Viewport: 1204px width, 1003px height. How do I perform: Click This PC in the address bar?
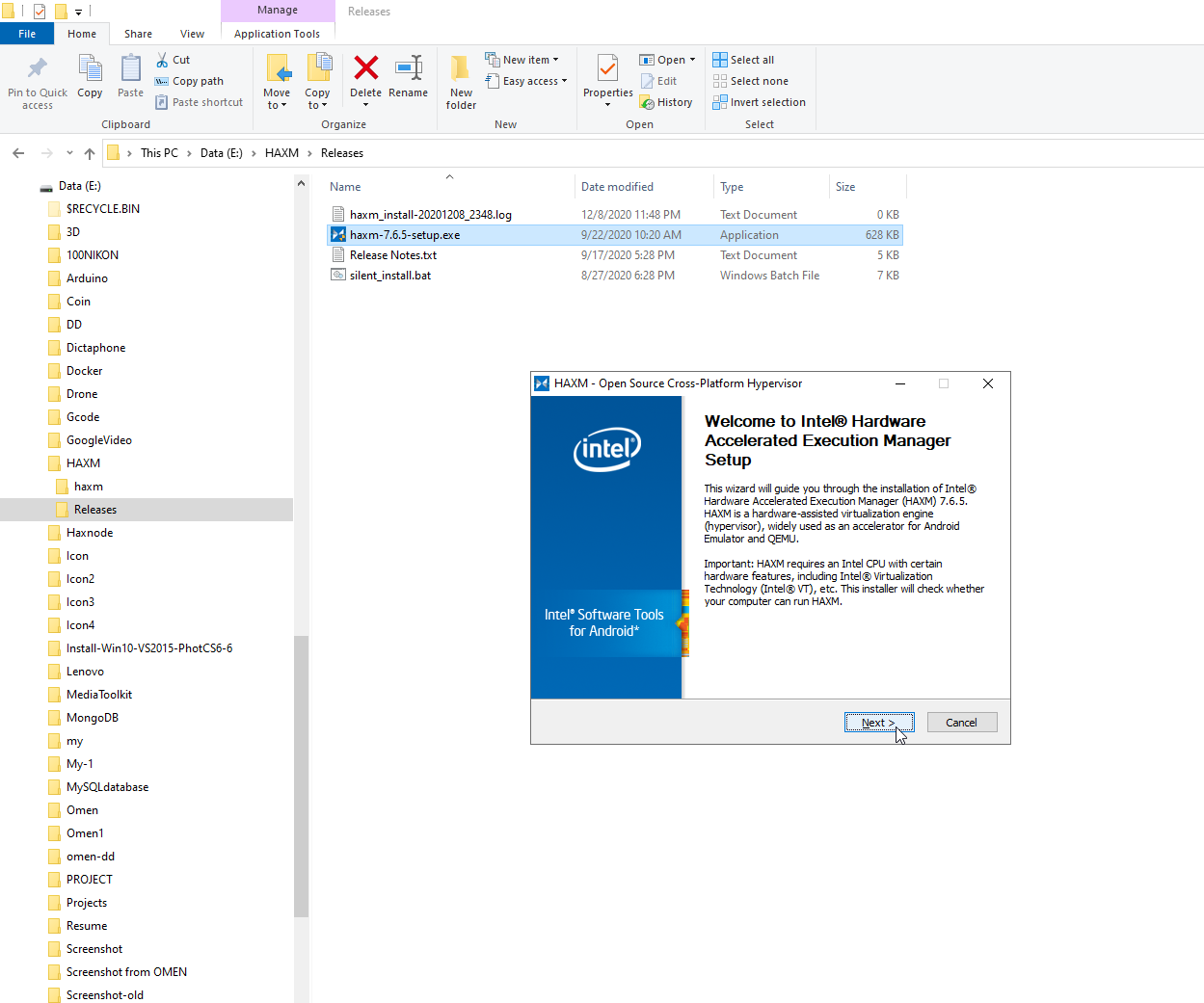click(x=159, y=153)
